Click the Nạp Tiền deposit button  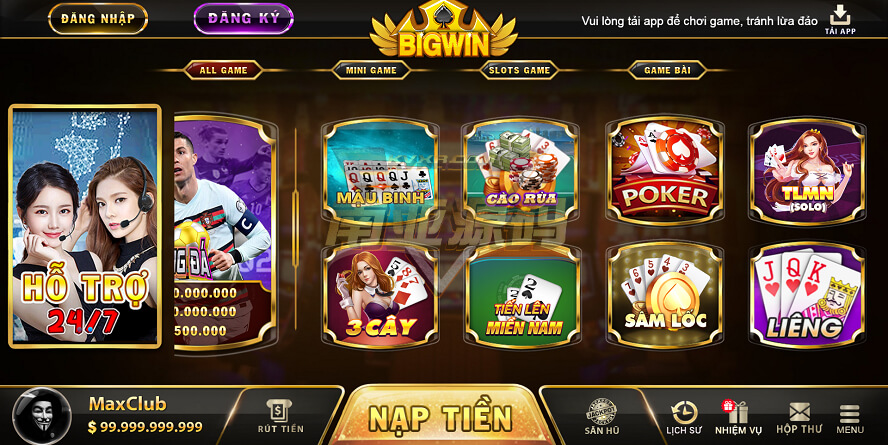440,417
